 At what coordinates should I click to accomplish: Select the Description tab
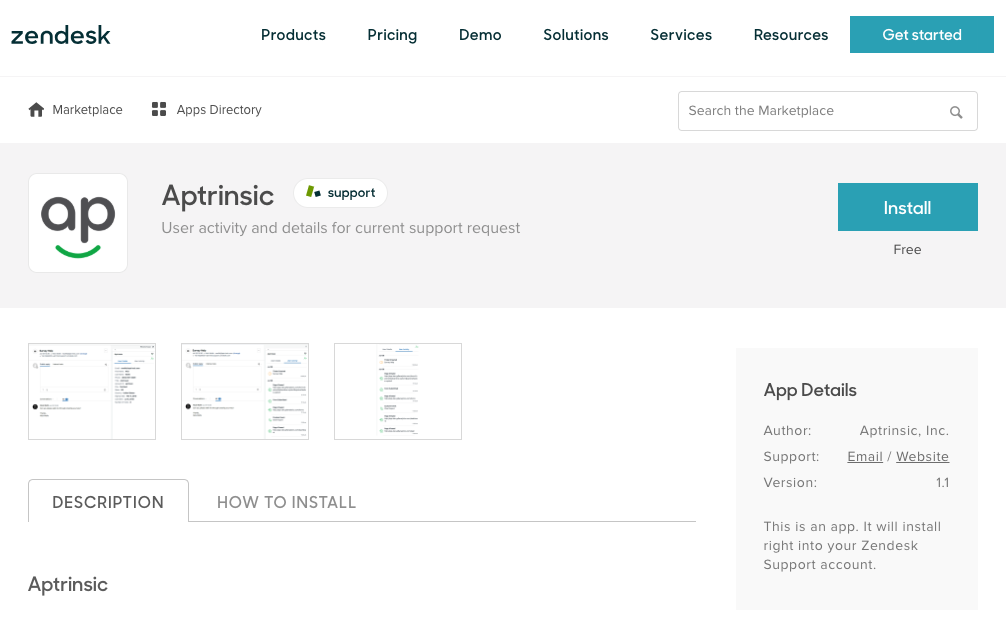tap(108, 502)
